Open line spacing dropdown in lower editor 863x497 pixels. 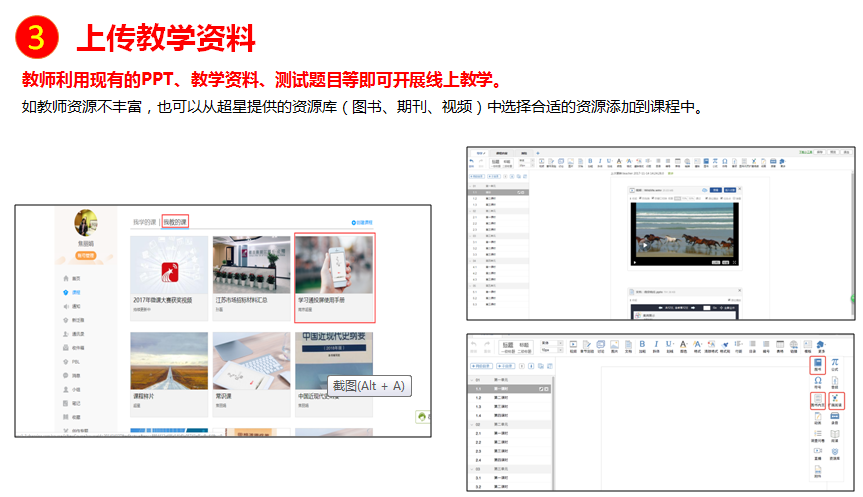pyautogui.click(x=739, y=345)
